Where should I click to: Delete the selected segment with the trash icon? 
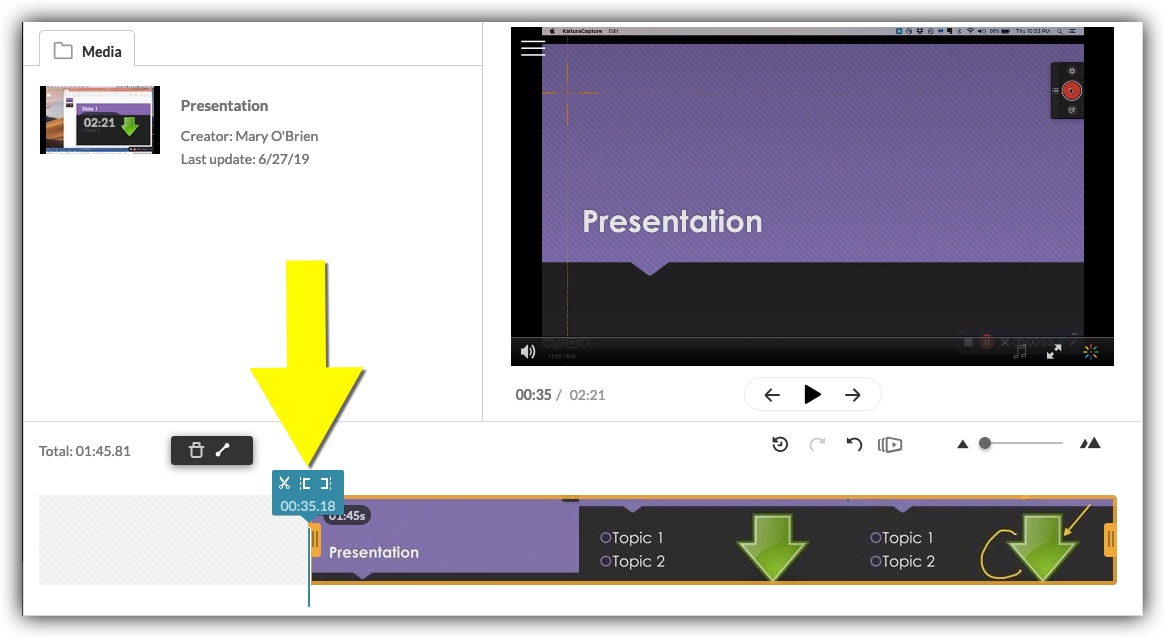tap(196, 450)
